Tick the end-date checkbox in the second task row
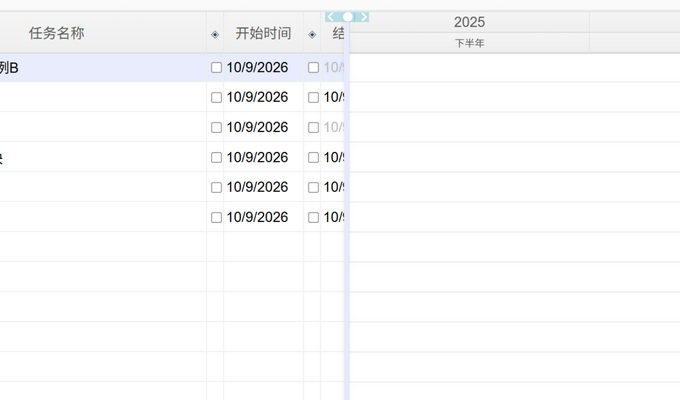The image size is (680, 400). pyautogui.click(x=313, y=98)
